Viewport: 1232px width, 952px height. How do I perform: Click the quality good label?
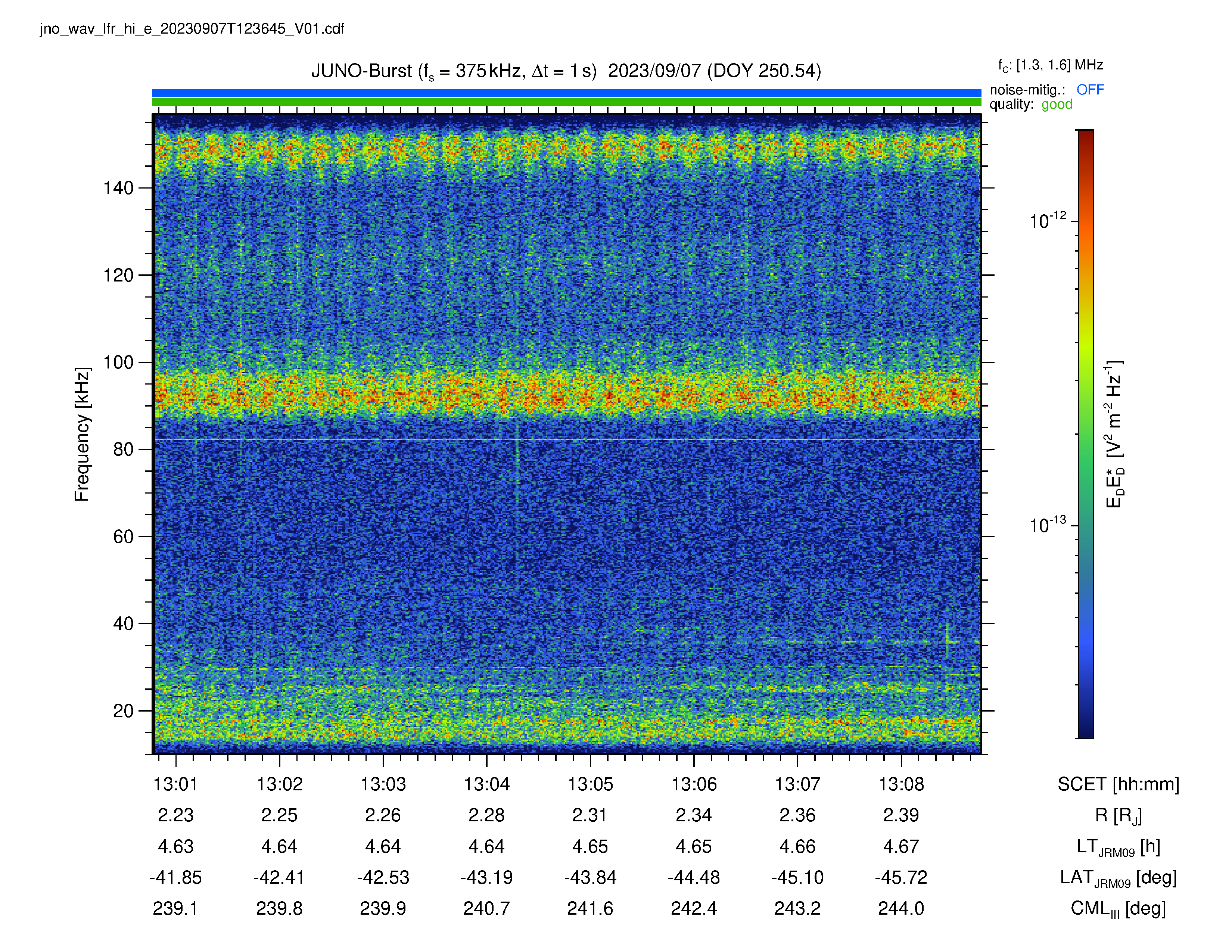click(x=1031, y=104)
